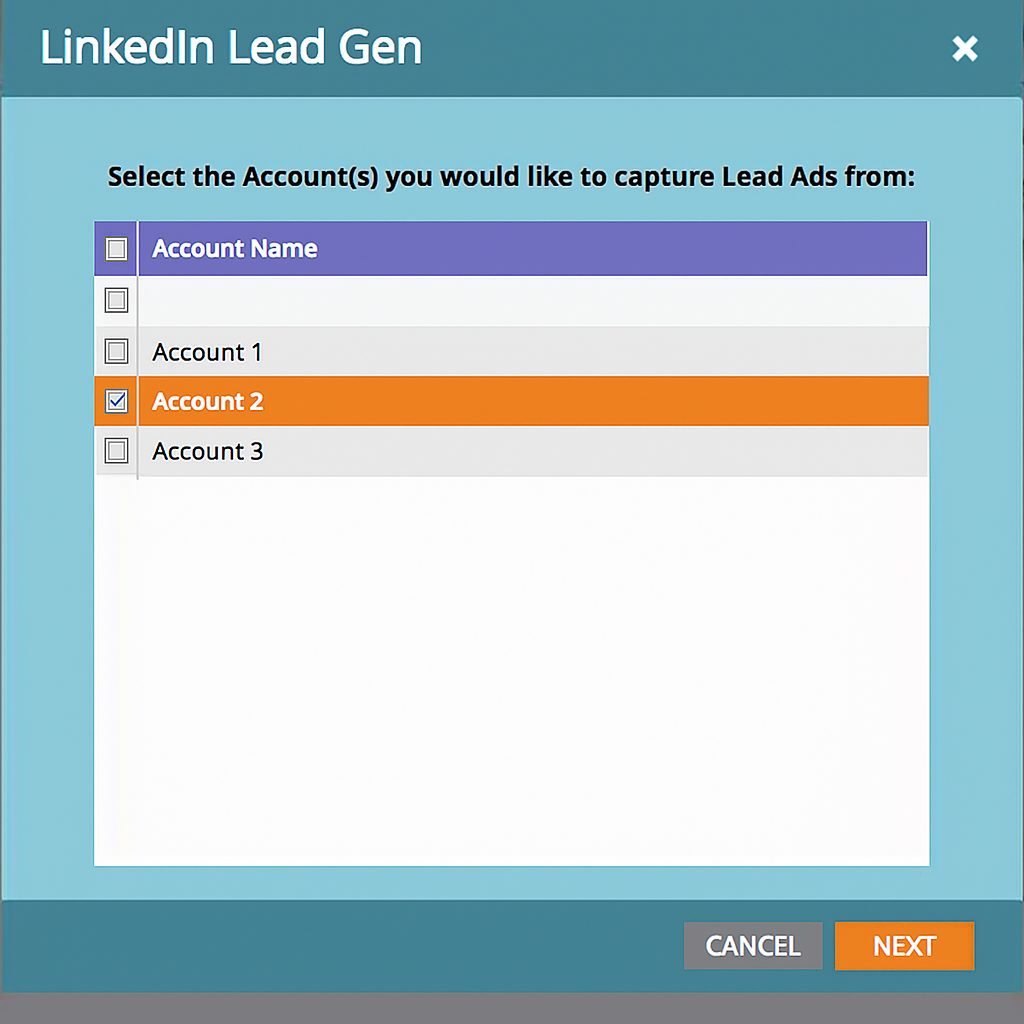Click the checkbox on the empty account row
The image size is (1024, 1024).
tap(115, 299)
